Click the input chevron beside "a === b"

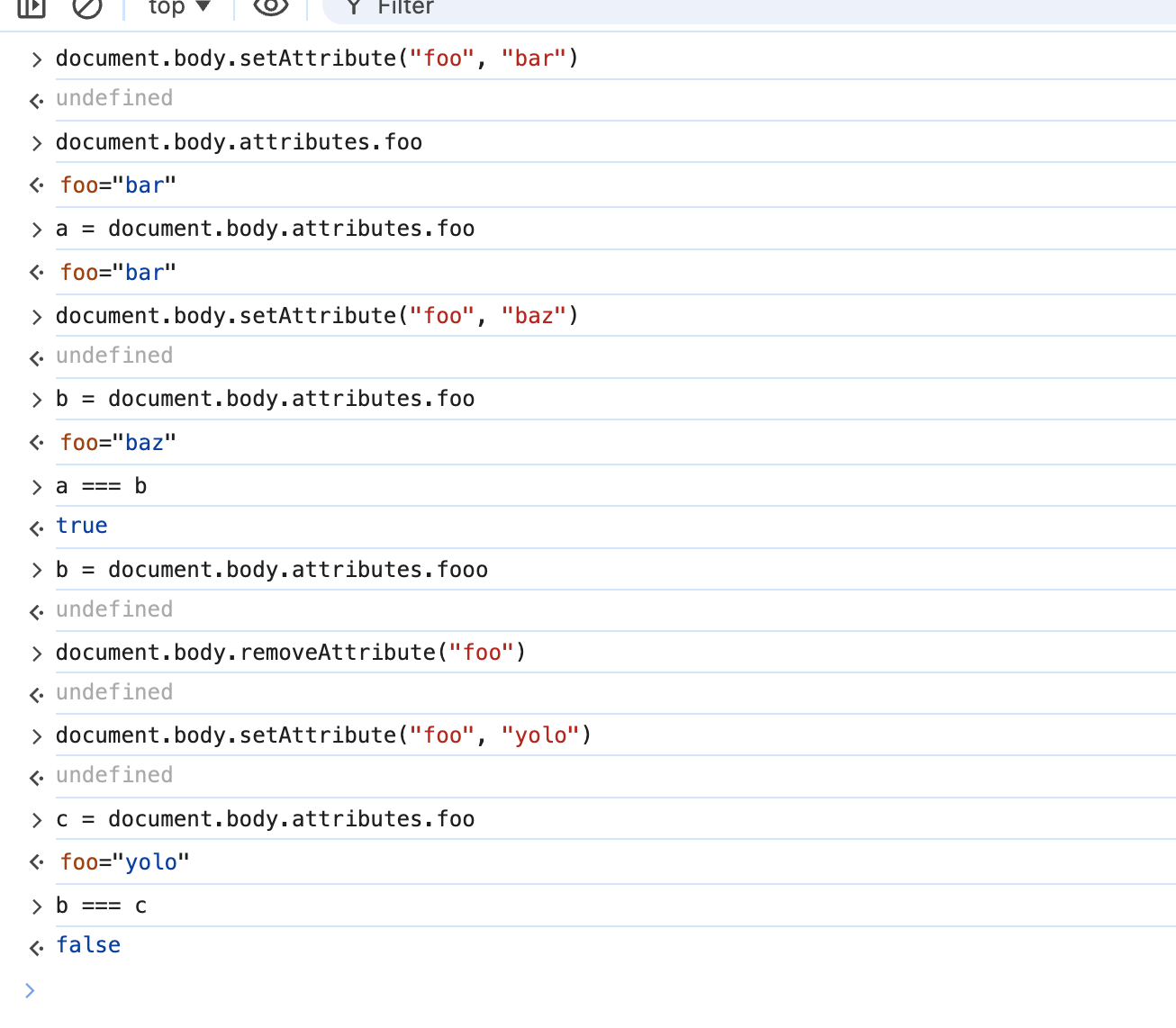click(36, 487)
